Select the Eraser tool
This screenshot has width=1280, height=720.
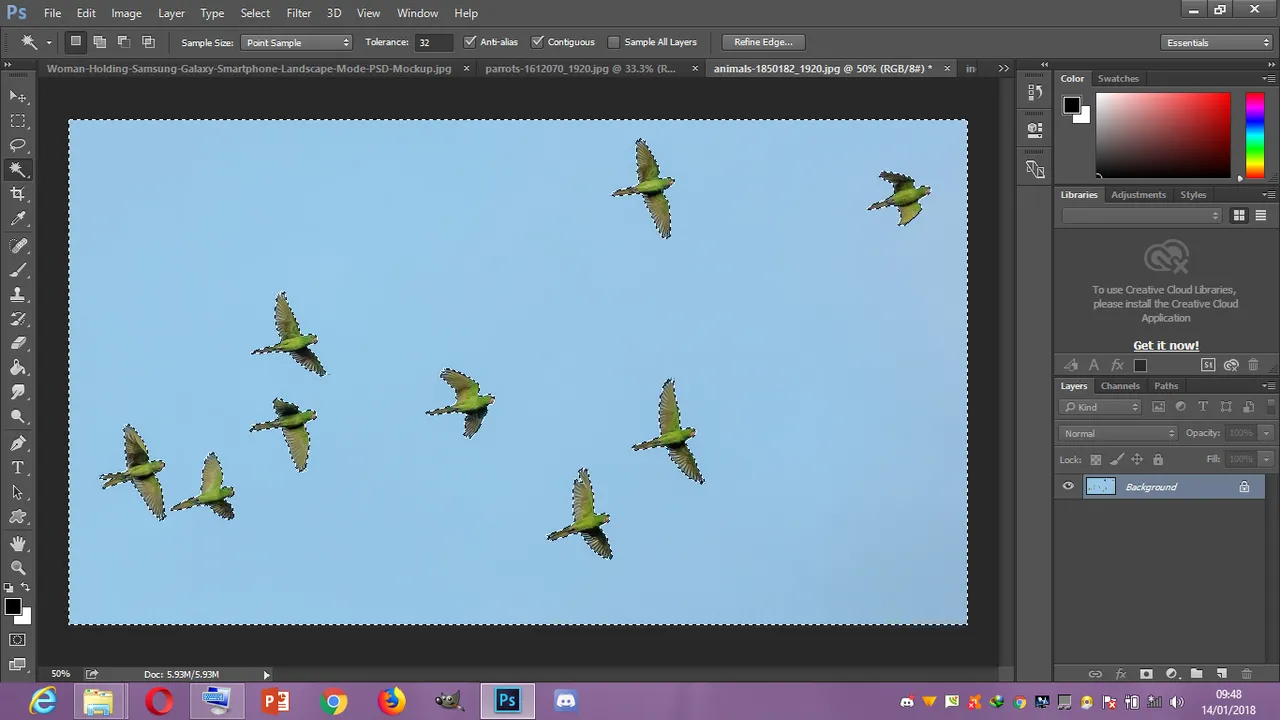click(x=18, y=344)
